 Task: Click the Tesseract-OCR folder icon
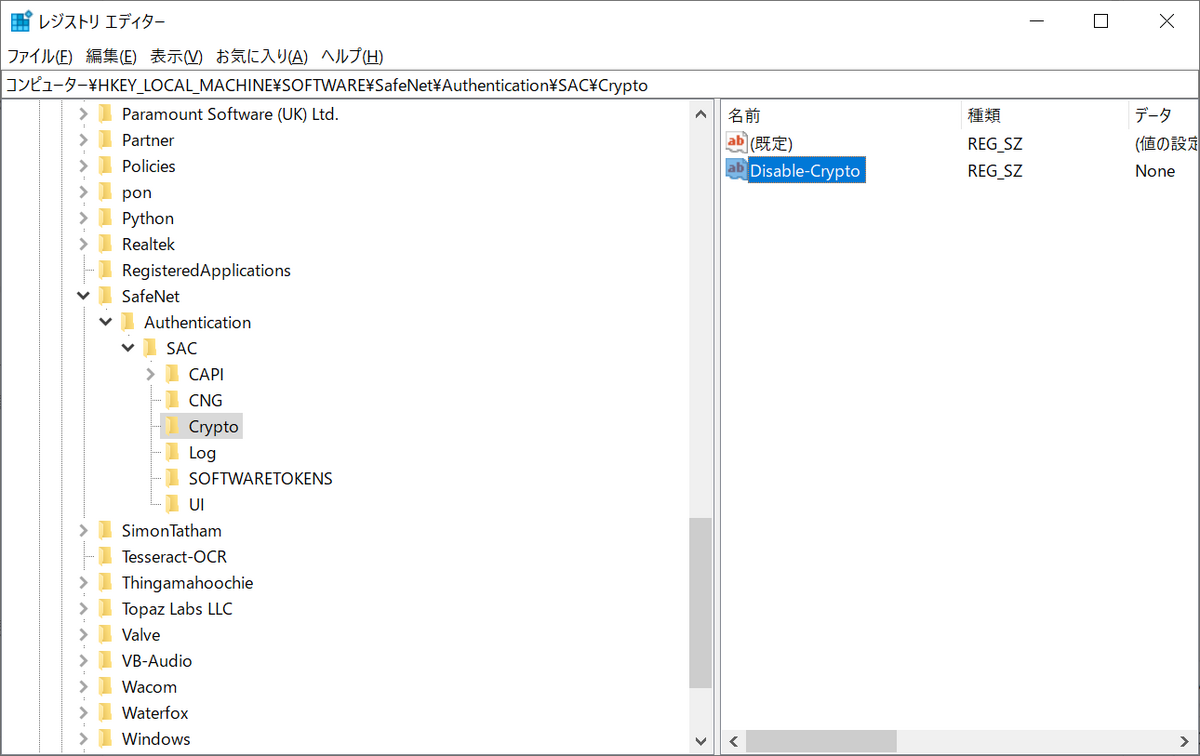[x=105, y=556]
